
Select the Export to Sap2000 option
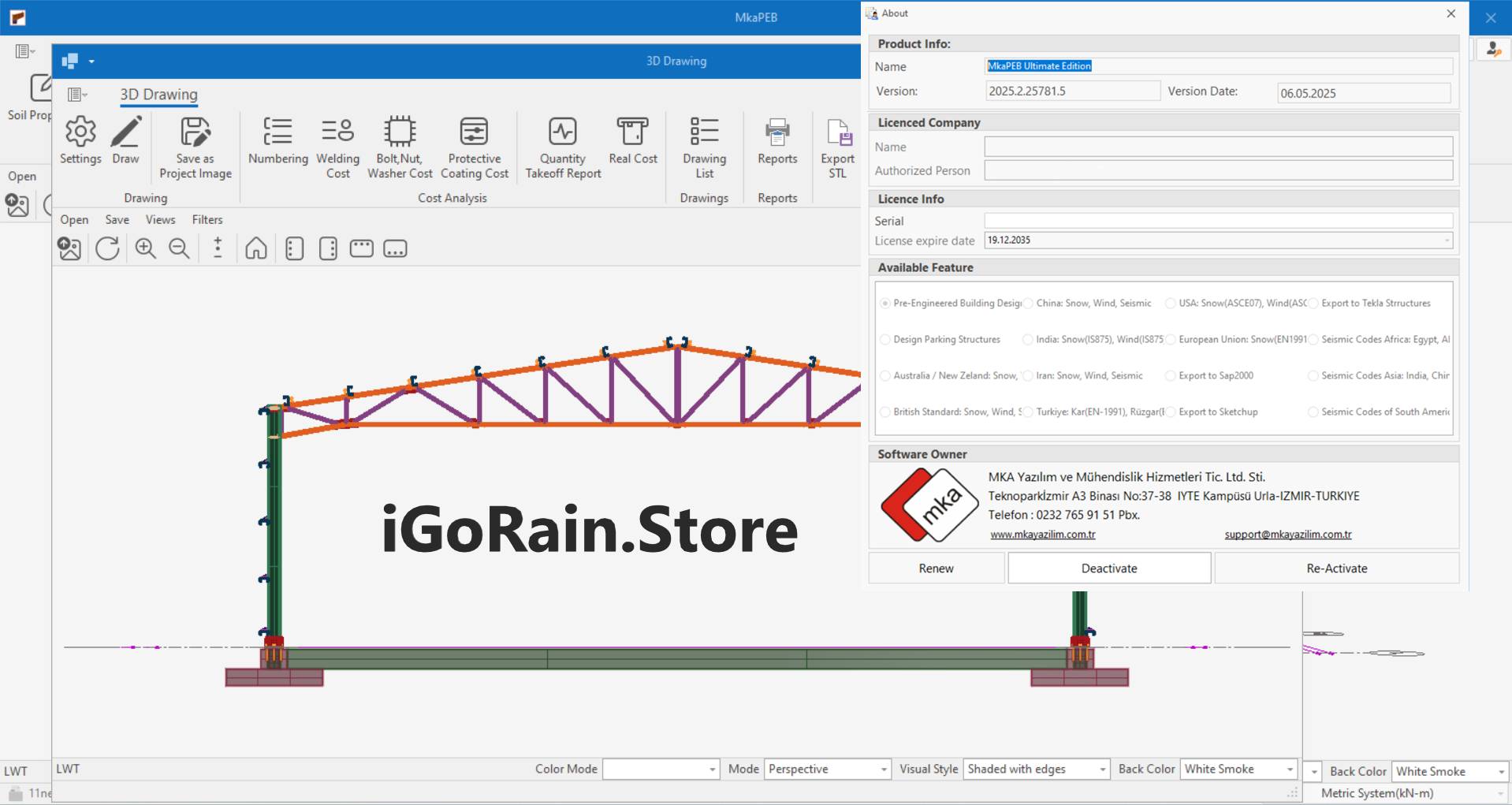[x=1171, y=376]
